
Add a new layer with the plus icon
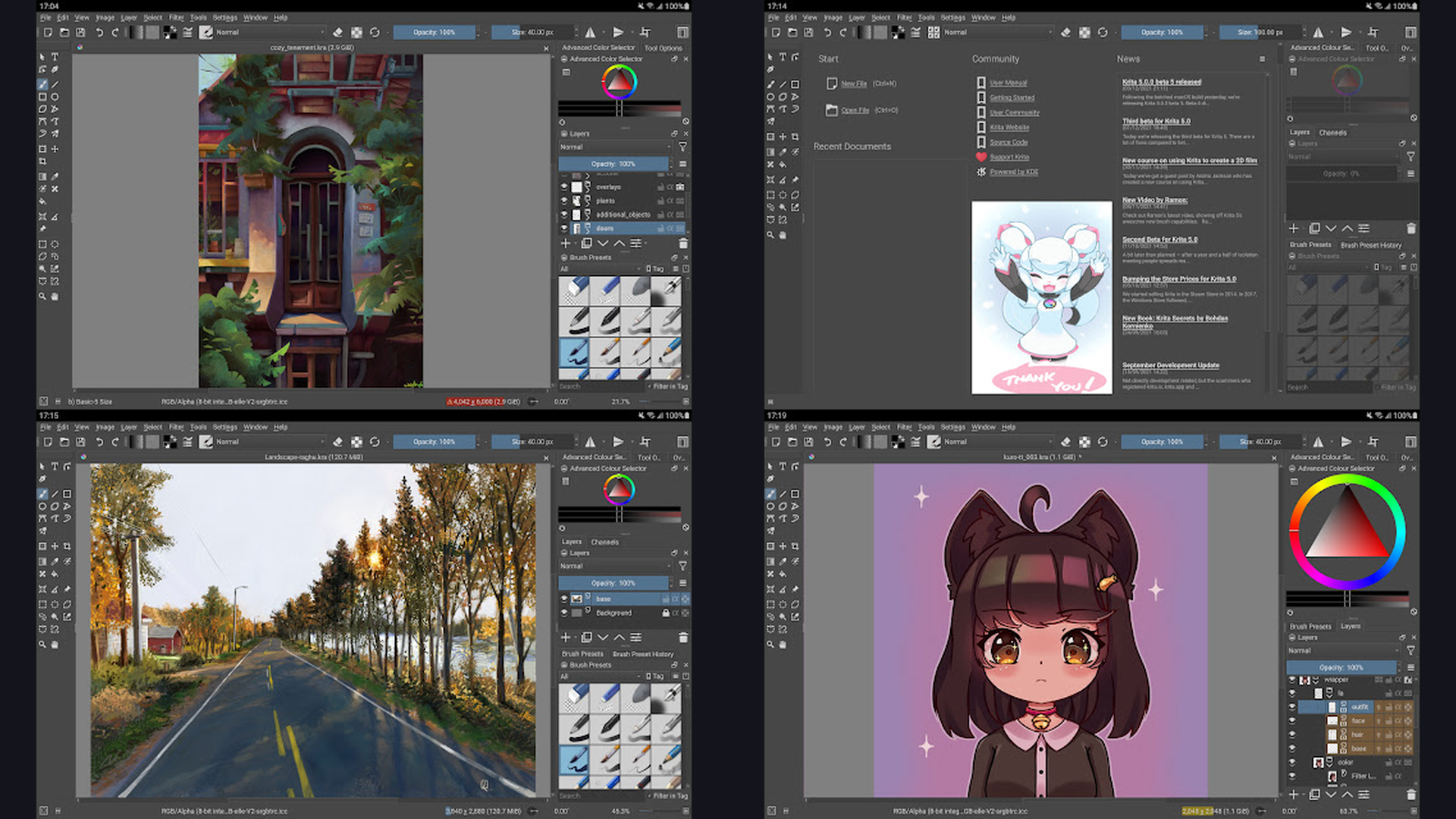coord(565,243)
